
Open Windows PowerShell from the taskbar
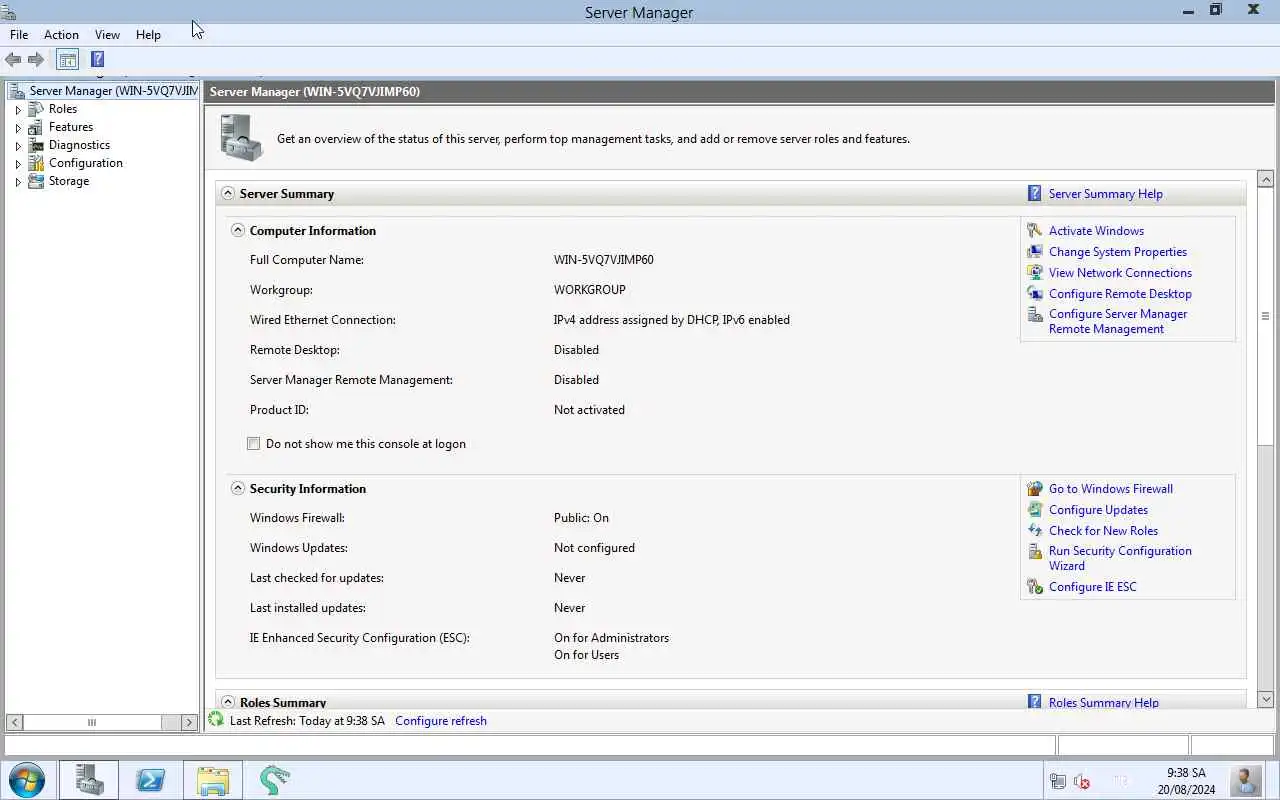click(151, 780)
